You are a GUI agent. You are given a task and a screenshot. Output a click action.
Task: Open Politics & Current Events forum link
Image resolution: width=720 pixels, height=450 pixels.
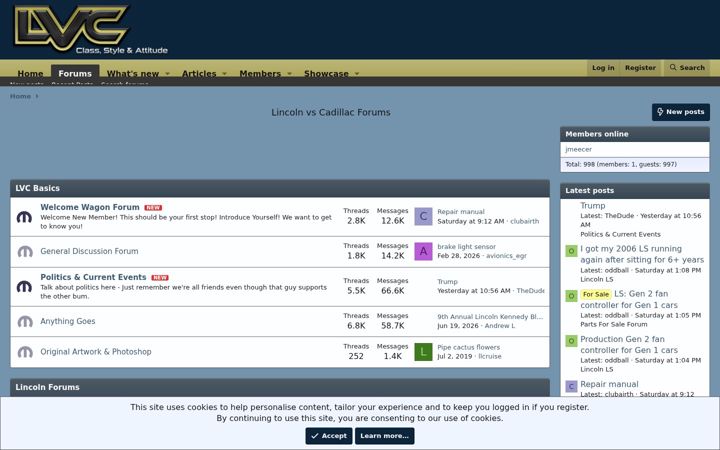(x=93, y=277)
